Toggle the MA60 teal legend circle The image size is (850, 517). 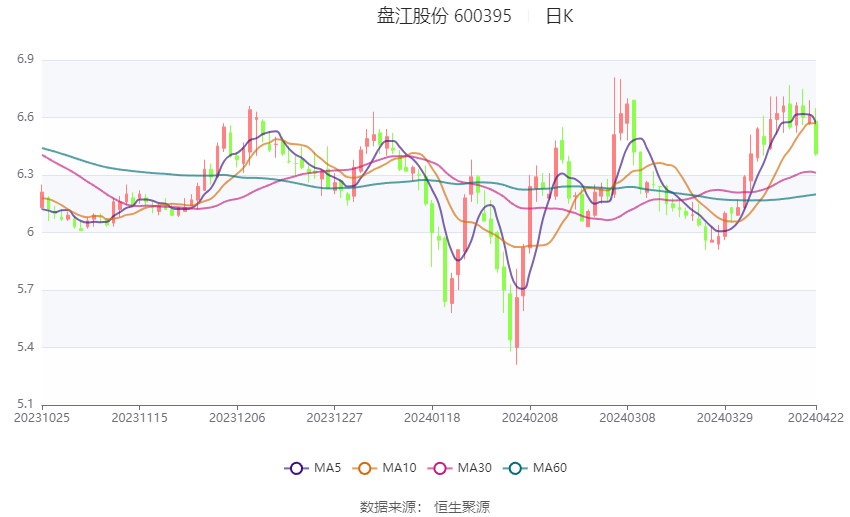(x=515, y=468)
